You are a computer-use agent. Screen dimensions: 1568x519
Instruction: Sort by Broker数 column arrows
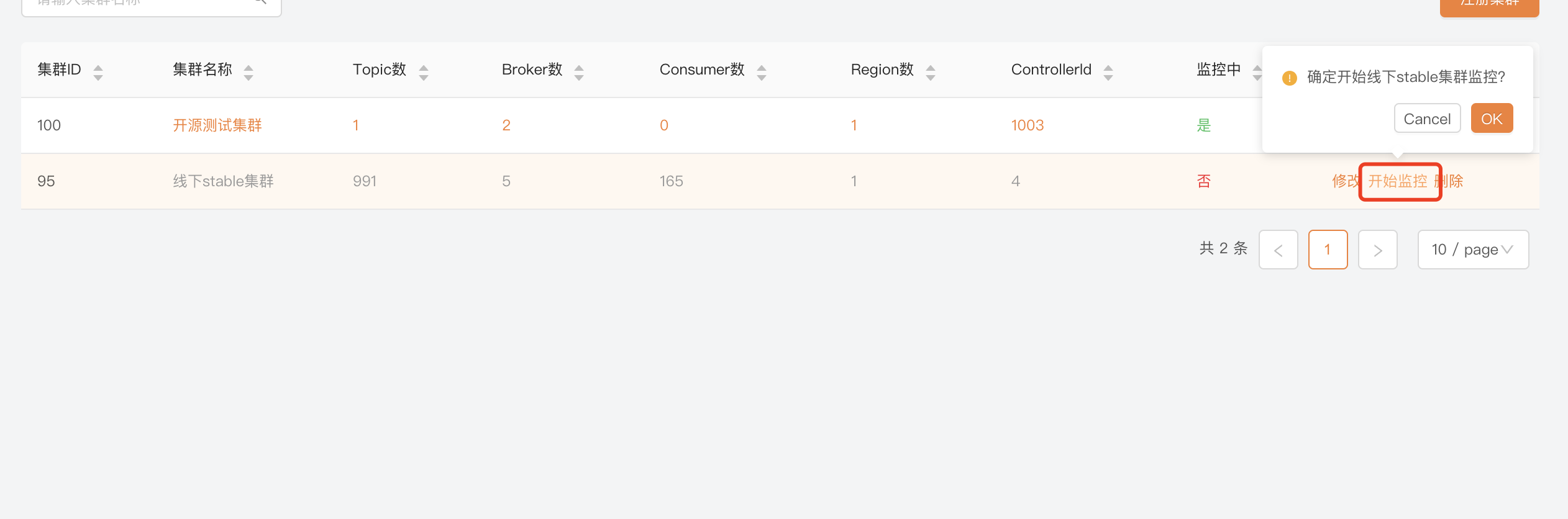point(579,73)
